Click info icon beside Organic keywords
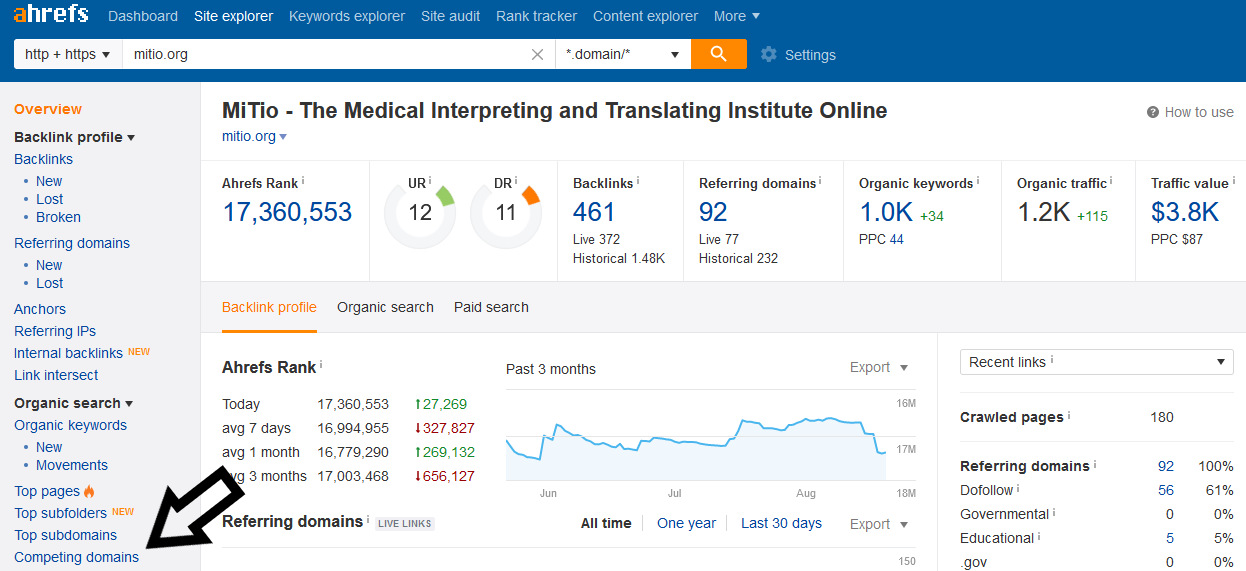1246x571 pixels. 978,181
